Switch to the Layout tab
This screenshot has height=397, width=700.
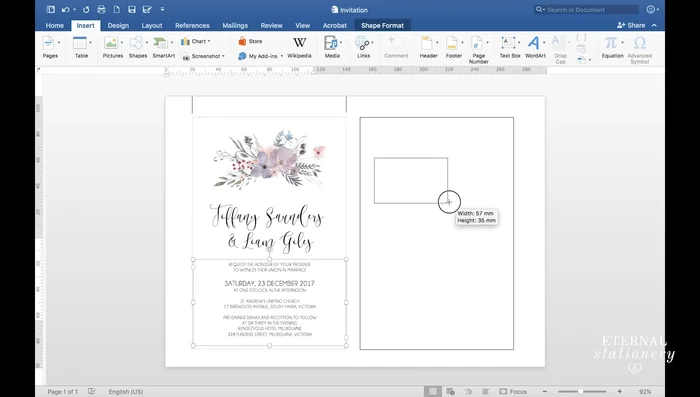click(x=152, y=25)
